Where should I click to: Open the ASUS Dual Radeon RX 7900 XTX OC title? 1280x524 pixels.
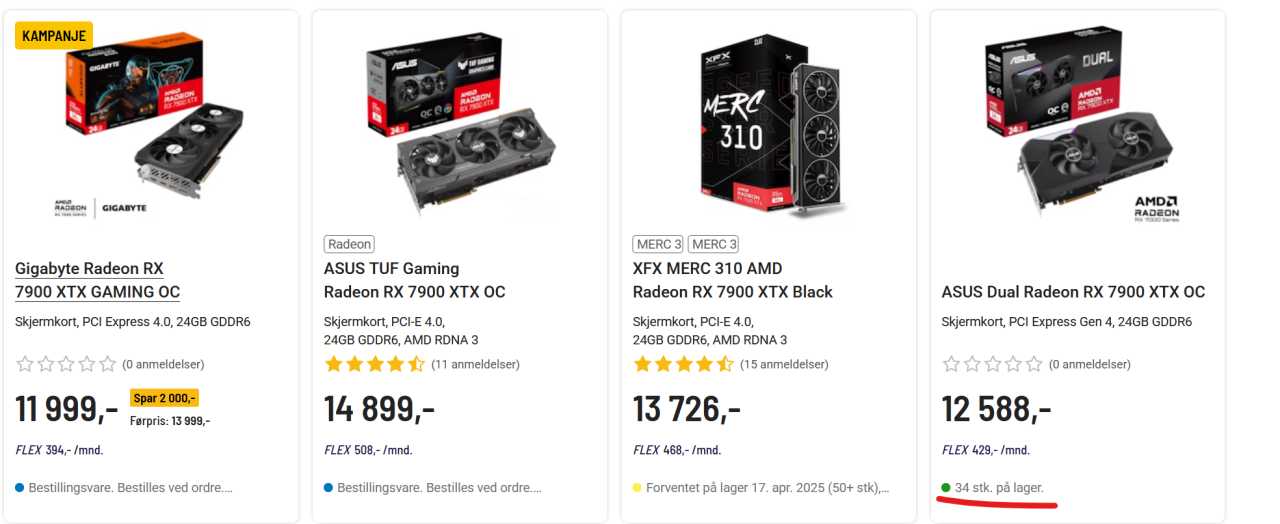tap(1073, 292)
